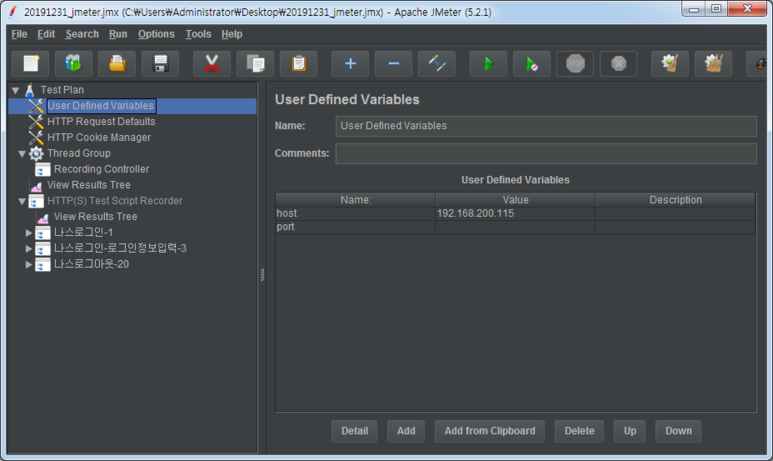Open the Run menu
This screenshot has height=461, width=773.
118,34
